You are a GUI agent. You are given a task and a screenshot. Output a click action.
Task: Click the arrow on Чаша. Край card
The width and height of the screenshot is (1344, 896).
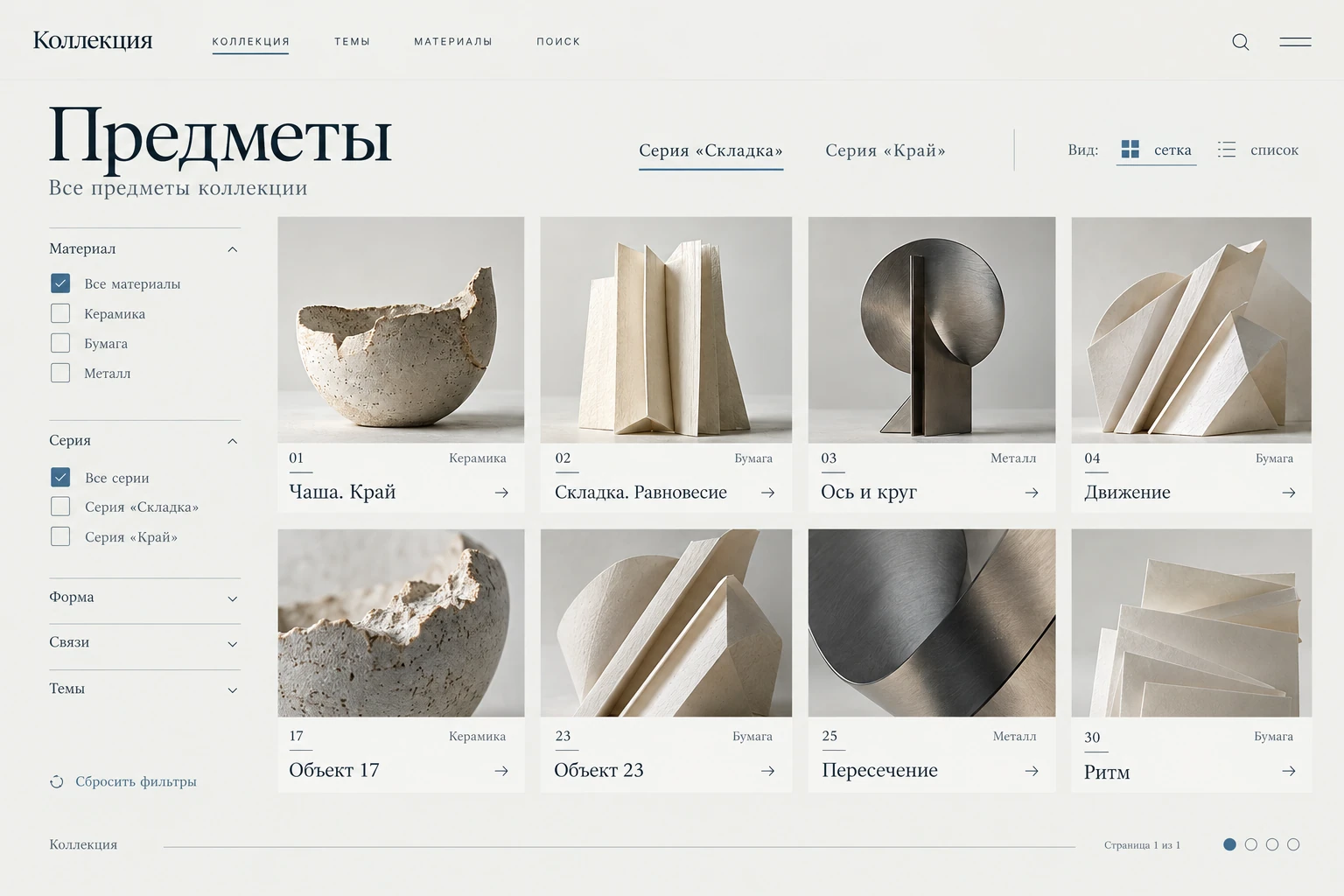[x=501, y=493]
